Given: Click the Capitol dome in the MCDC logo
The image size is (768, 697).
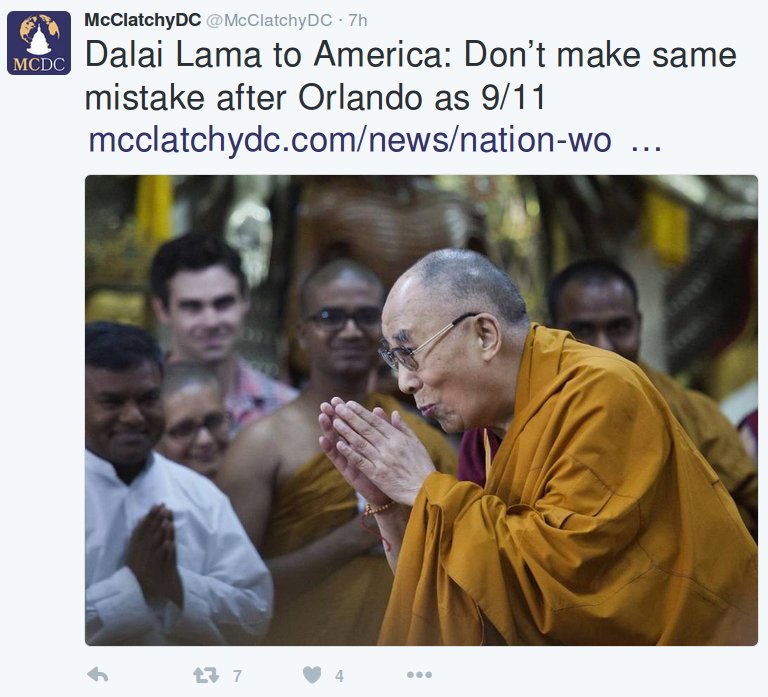Looking at the screenshot, I should [39, 39].
